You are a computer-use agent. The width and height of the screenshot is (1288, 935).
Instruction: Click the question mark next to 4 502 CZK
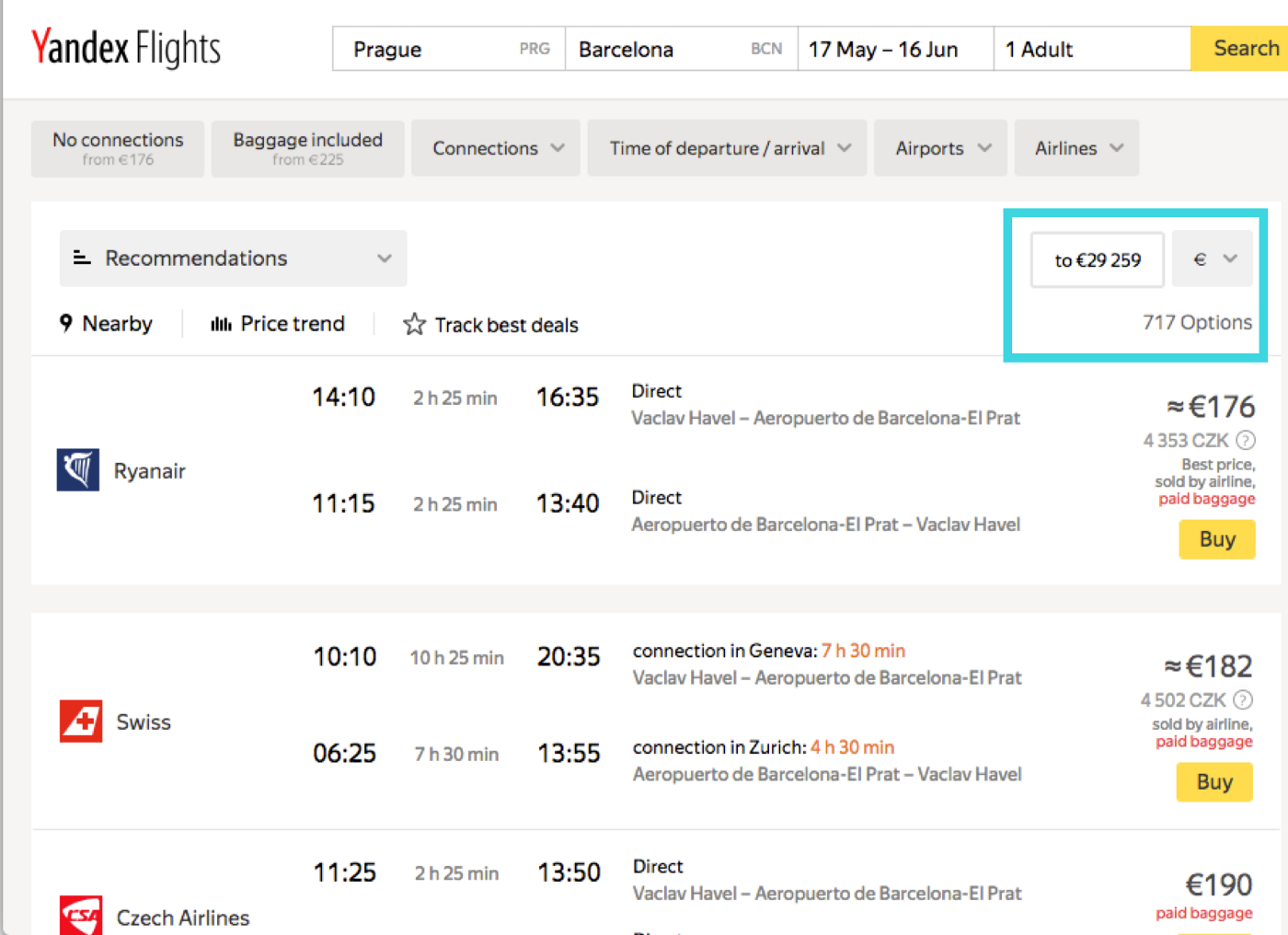tap(1243, 699)
